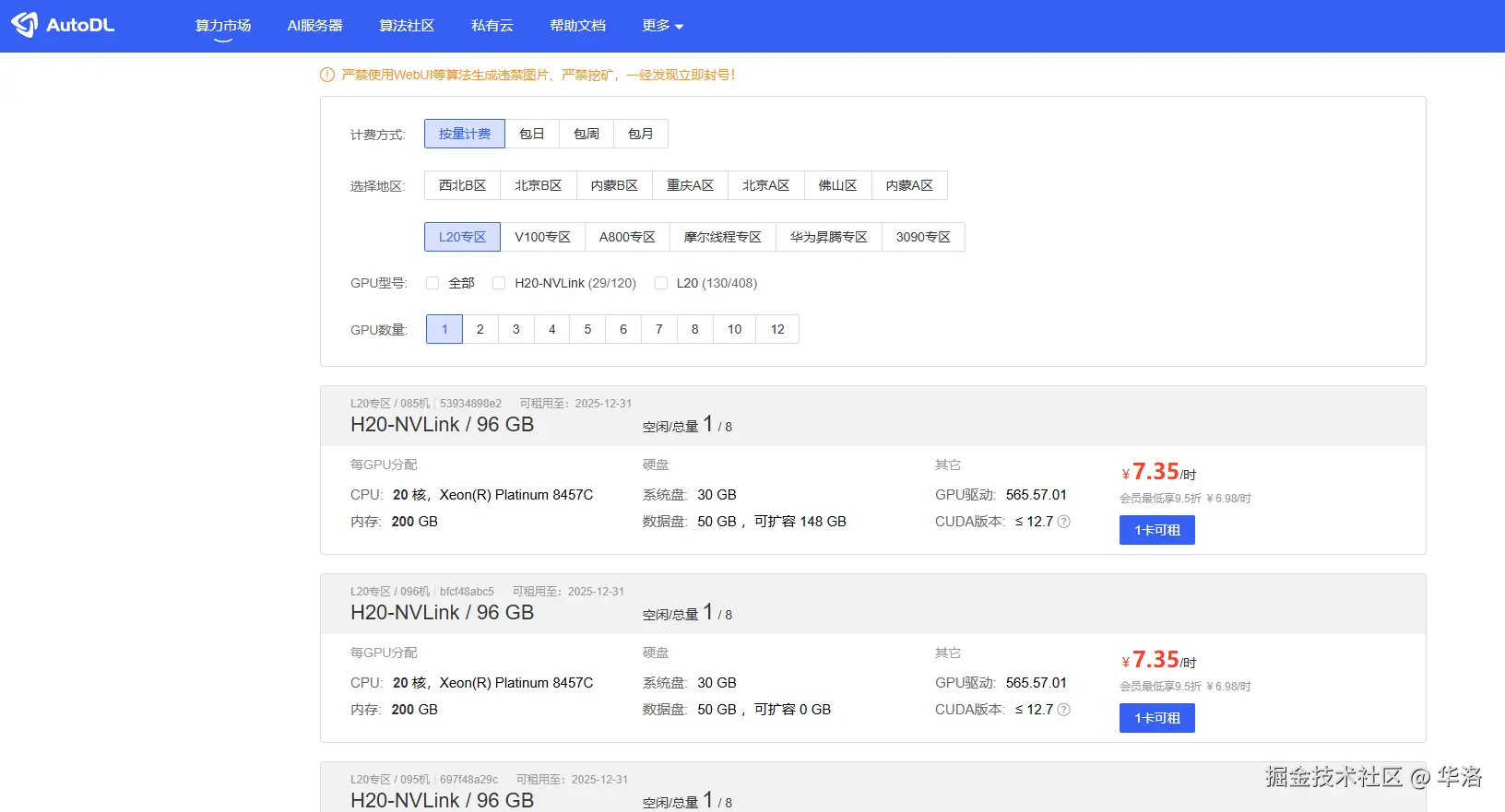The height and width of the screenshot is (812, 1505).
Task: Set GPU count to 12
Action: tap(777, 329)
